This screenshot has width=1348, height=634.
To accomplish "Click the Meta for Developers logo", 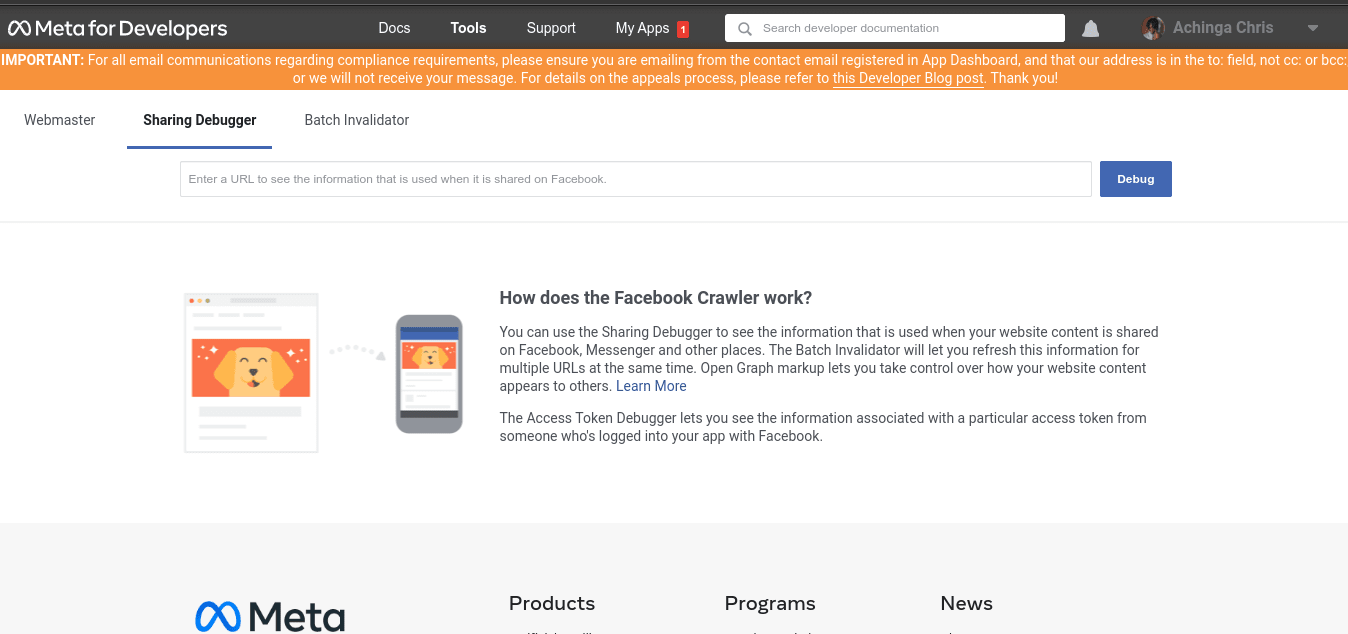I will [x=118, y=28].
